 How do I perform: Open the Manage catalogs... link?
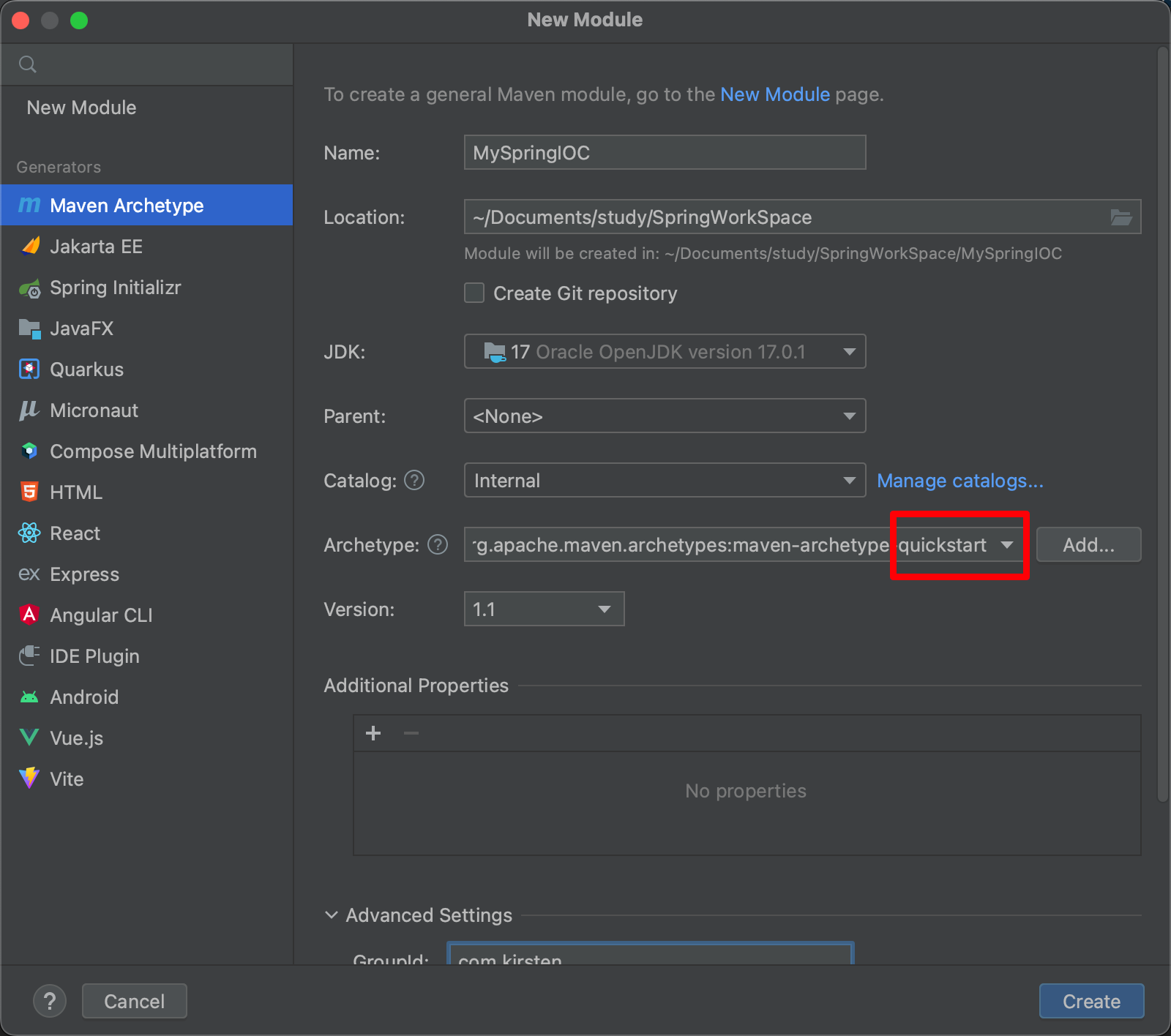point(960,481)
